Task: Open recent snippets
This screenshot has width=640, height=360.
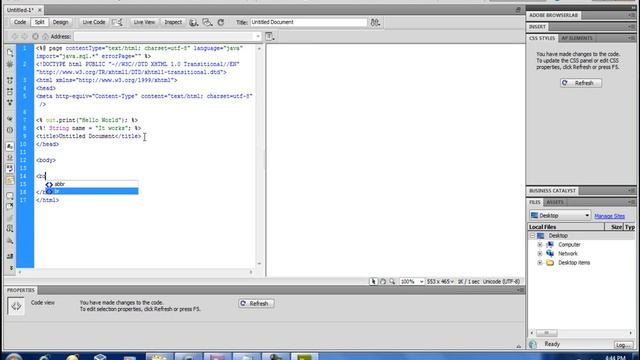Action: [x=10, y=229]
